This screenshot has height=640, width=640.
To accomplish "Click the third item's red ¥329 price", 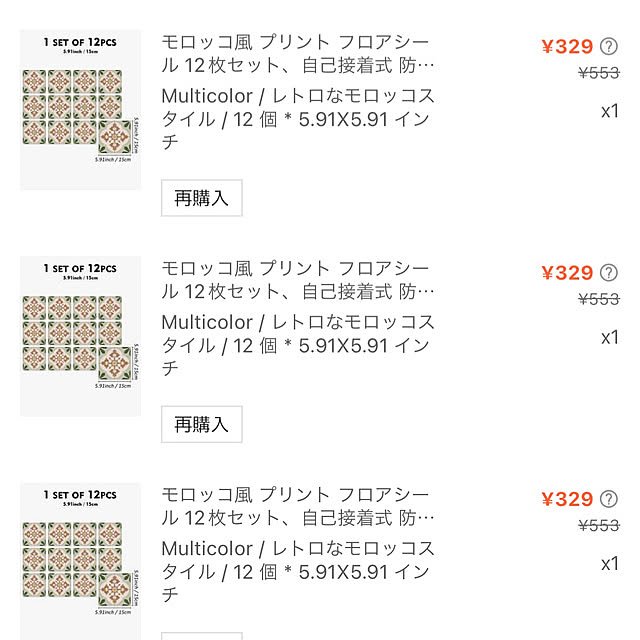I will coord(567,499).
